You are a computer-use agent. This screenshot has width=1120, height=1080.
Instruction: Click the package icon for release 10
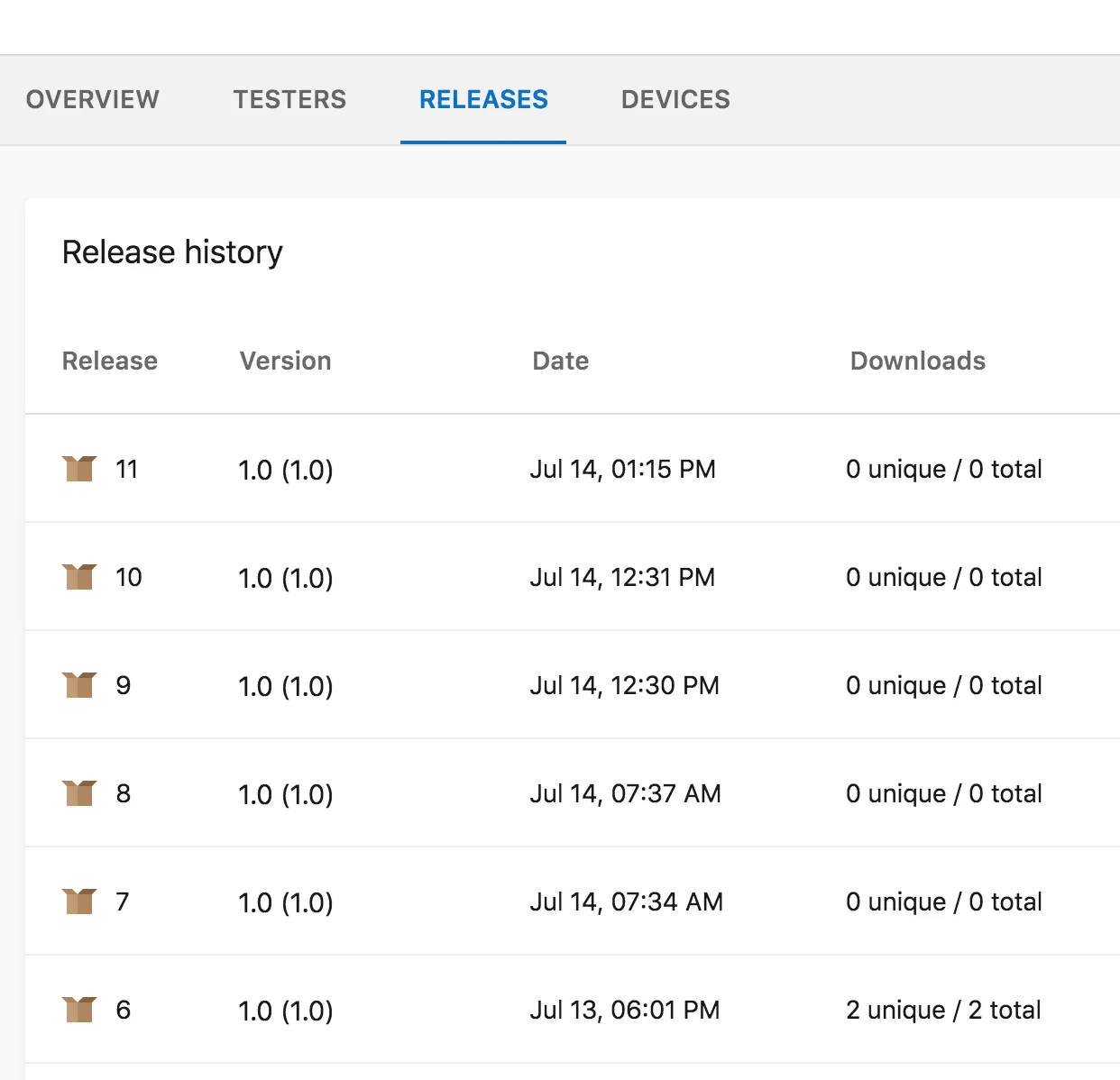[79, 577]
